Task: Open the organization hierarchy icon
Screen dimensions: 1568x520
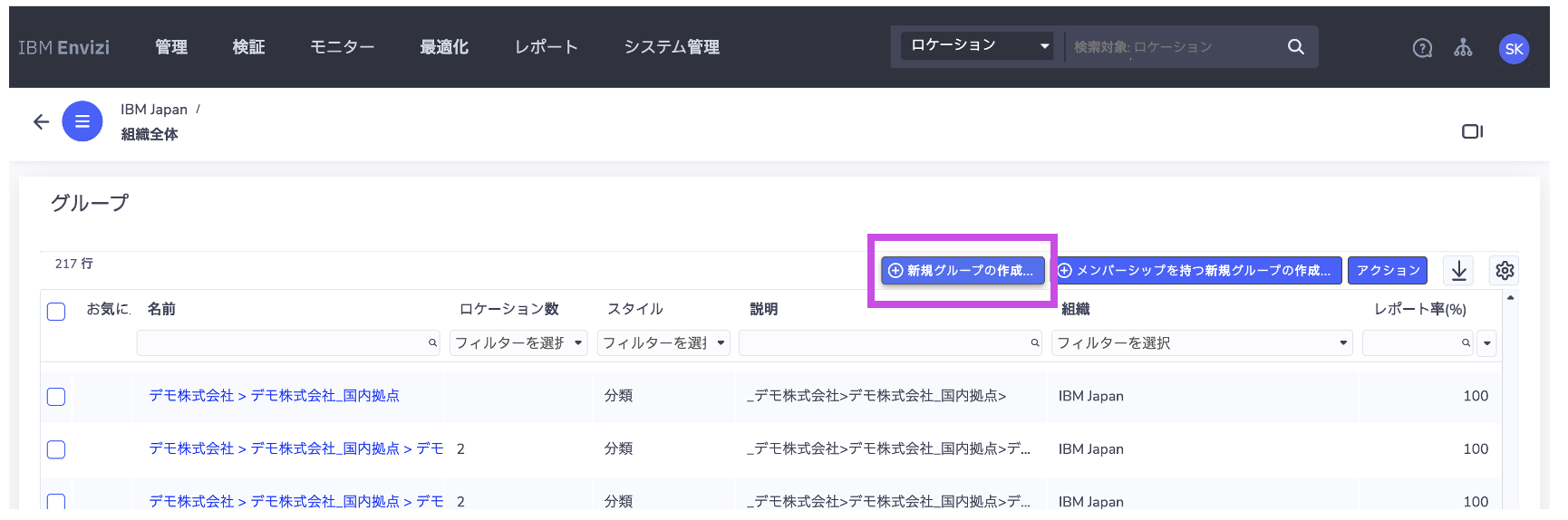Action: pos(1463,48)
